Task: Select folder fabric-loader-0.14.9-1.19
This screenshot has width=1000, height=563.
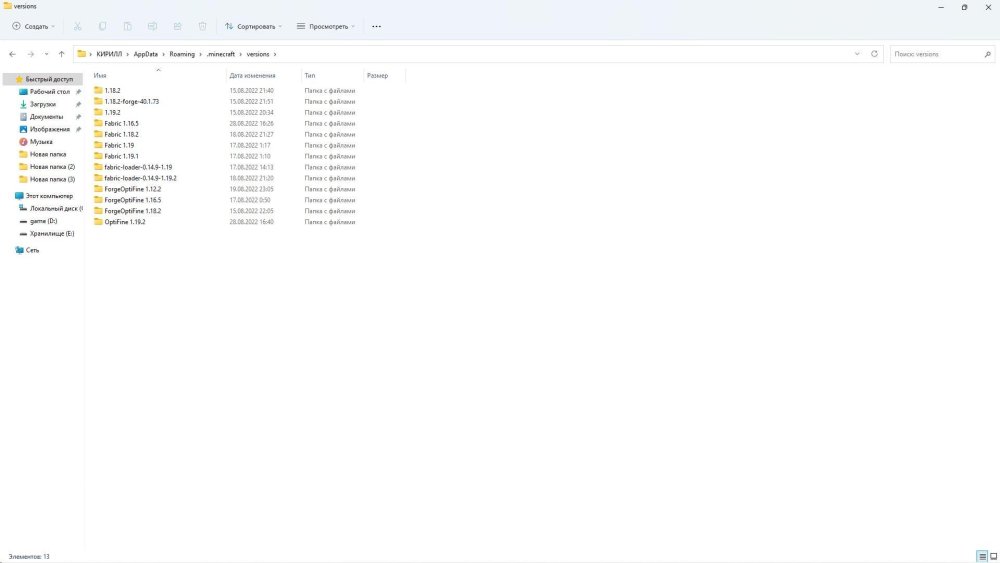Action: click(x=138, y=167)
